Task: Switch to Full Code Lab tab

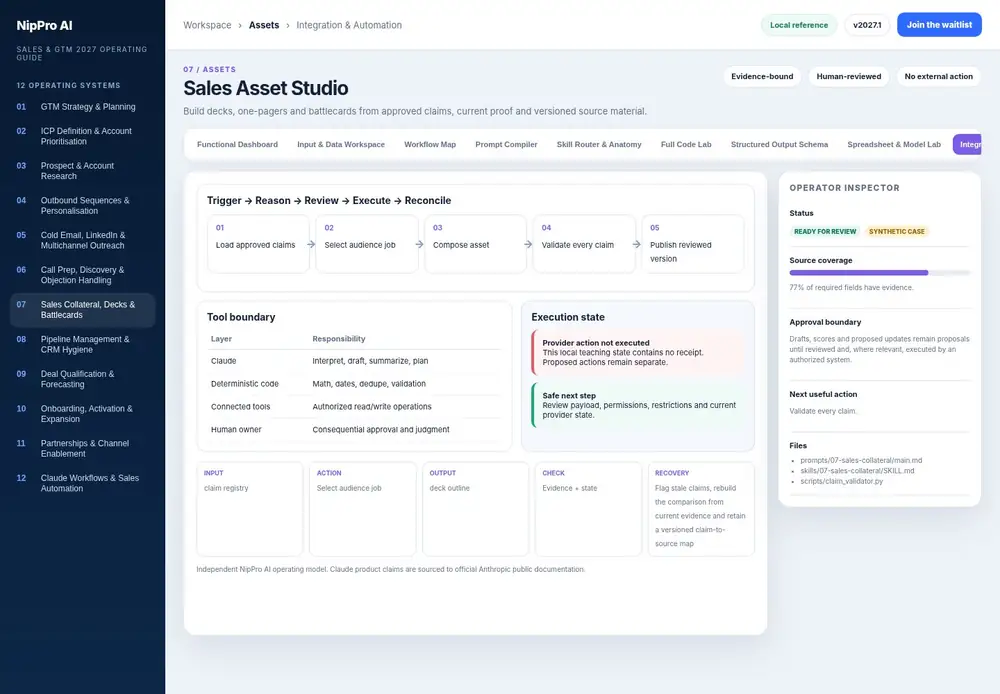Action: click(x=686, y=144)
